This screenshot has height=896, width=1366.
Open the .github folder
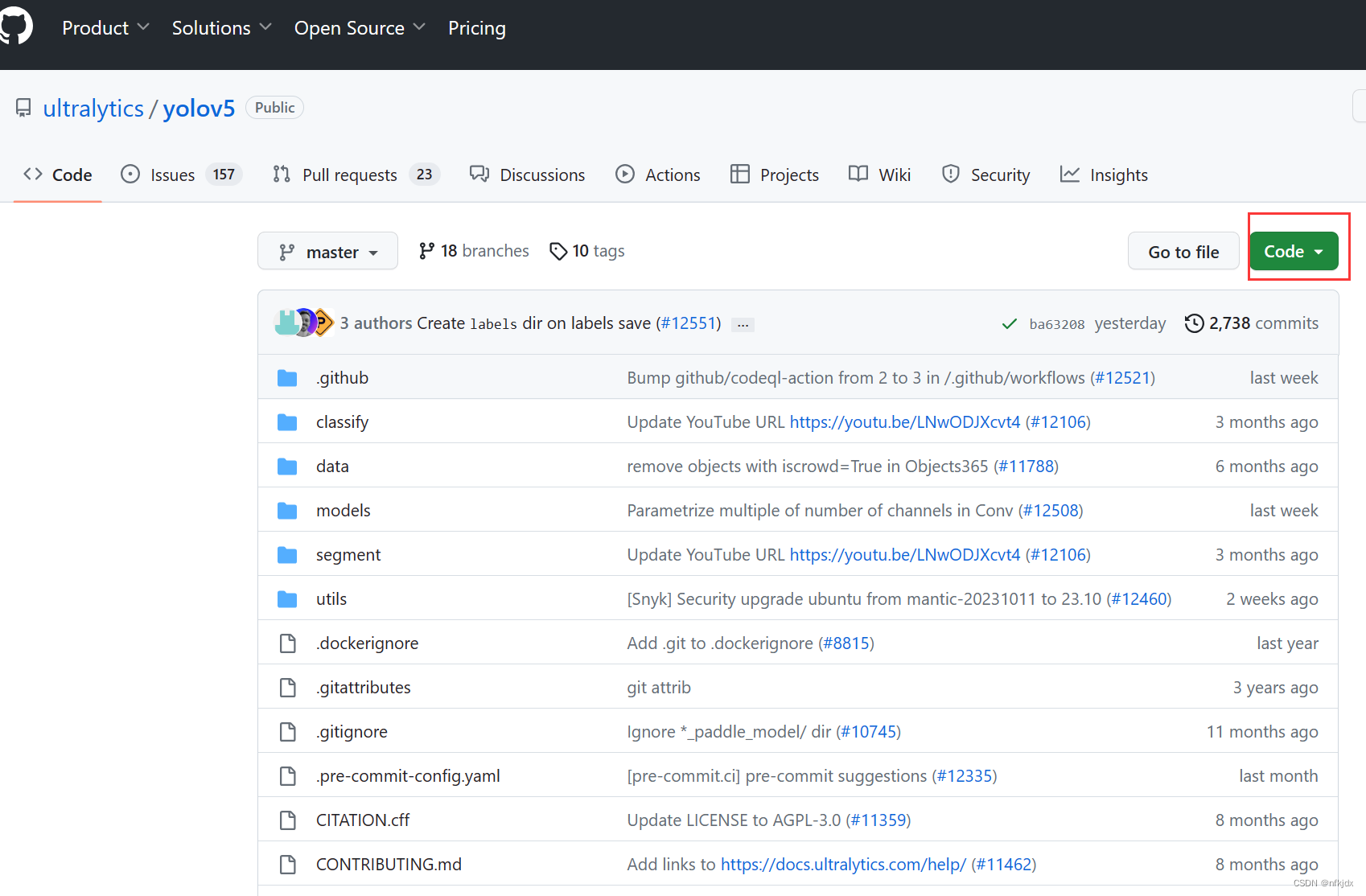342,378
